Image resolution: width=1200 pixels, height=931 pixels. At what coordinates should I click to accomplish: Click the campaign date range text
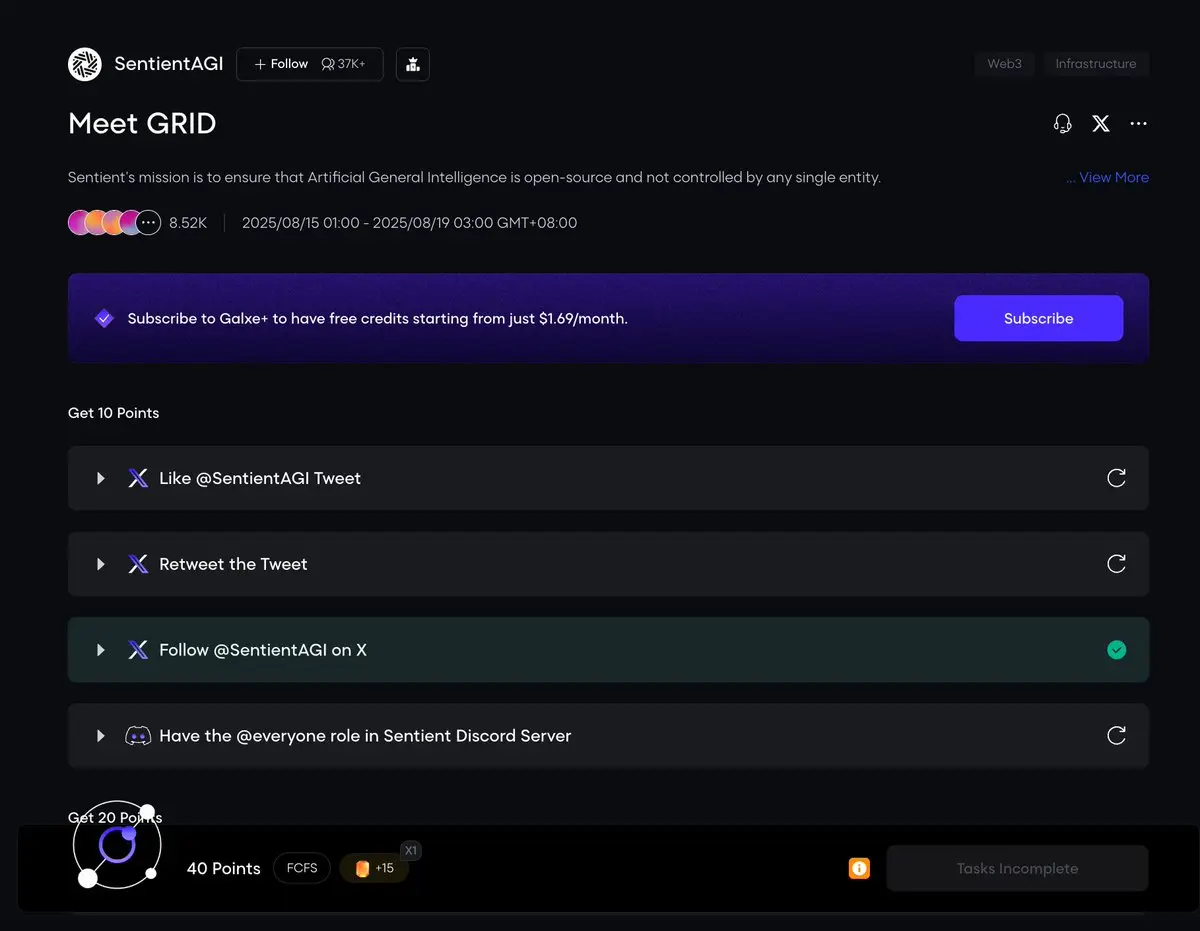pyautogui.click(x=409, y=223)
